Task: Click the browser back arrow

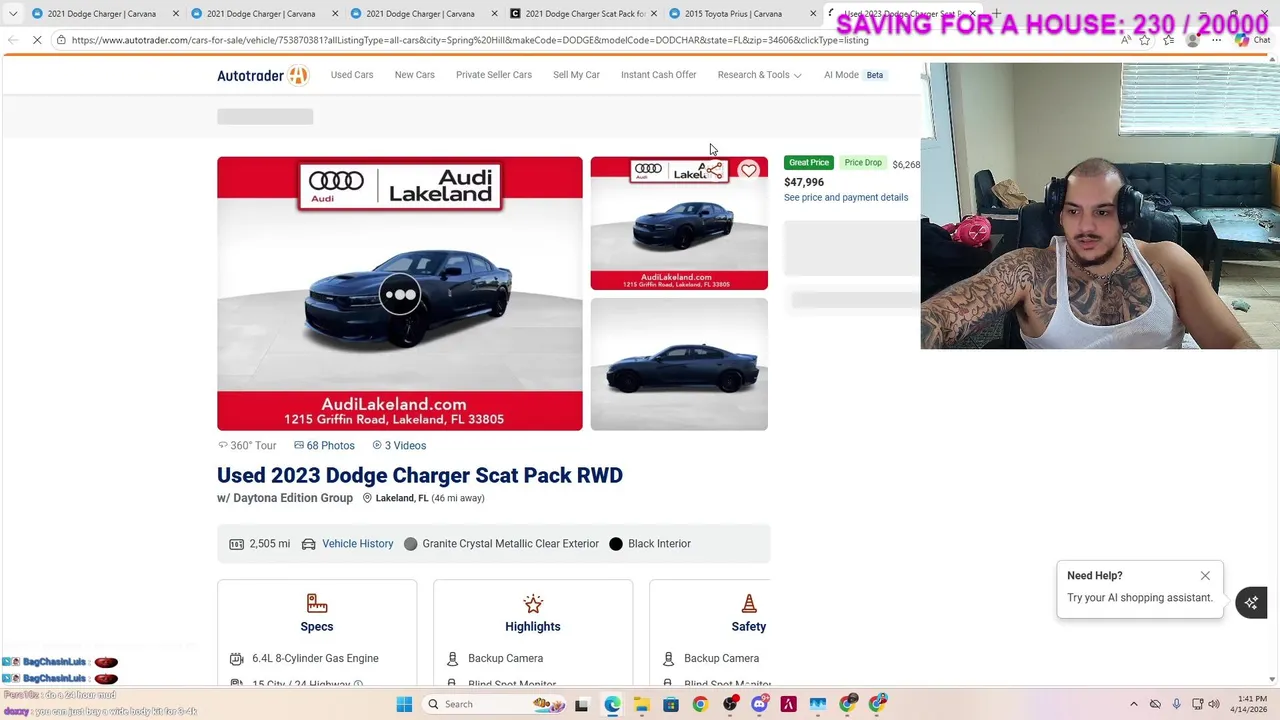Action: pos(12,40)
